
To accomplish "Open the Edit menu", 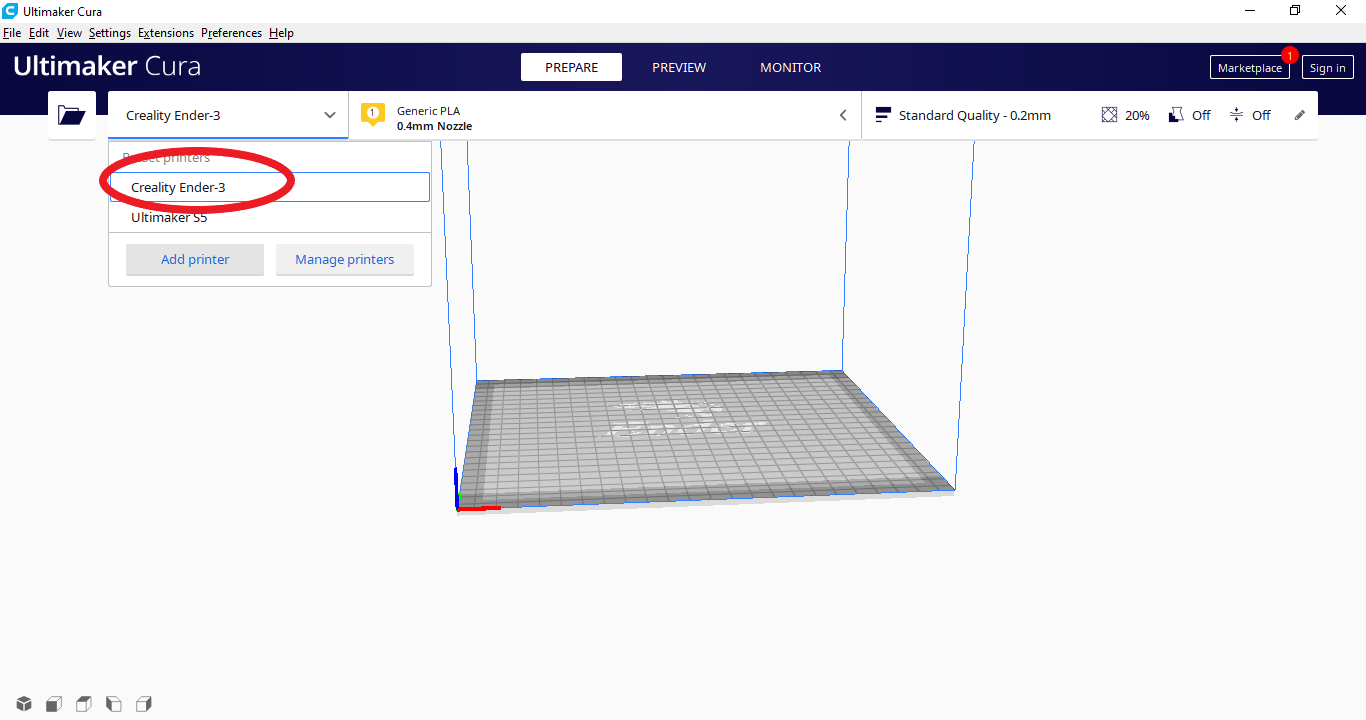I will click(39, 33).
